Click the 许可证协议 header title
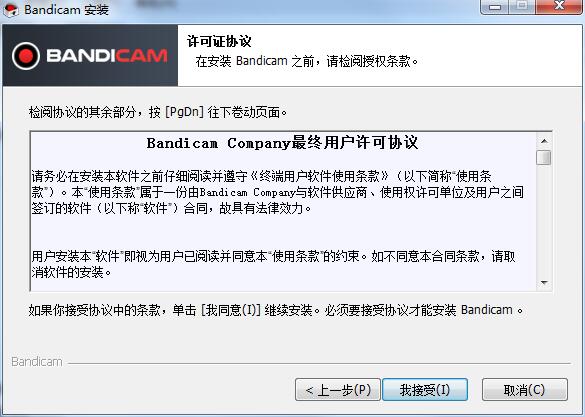 pos(219,41)
